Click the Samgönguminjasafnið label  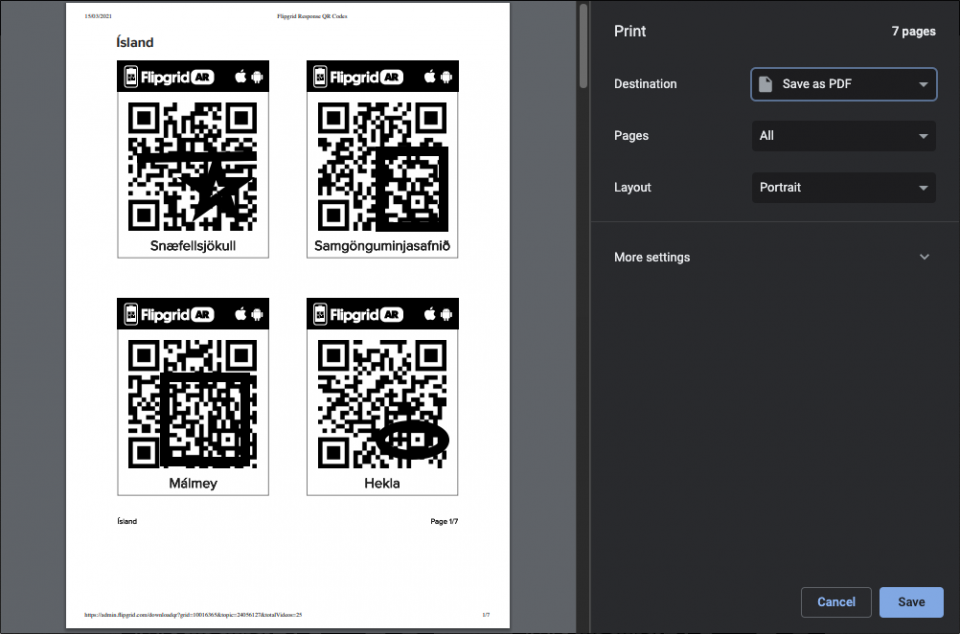point(383,246)
